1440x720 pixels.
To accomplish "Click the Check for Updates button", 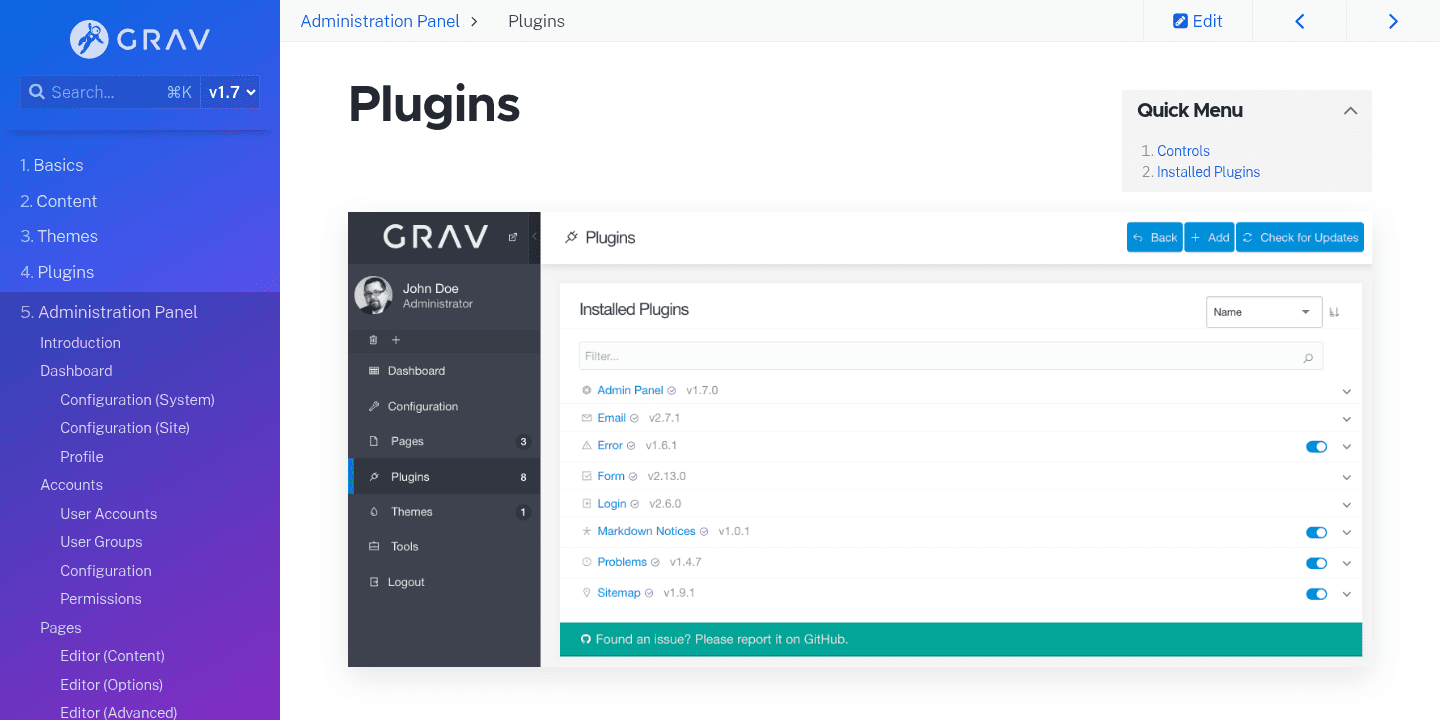I will coord(1299,237).
